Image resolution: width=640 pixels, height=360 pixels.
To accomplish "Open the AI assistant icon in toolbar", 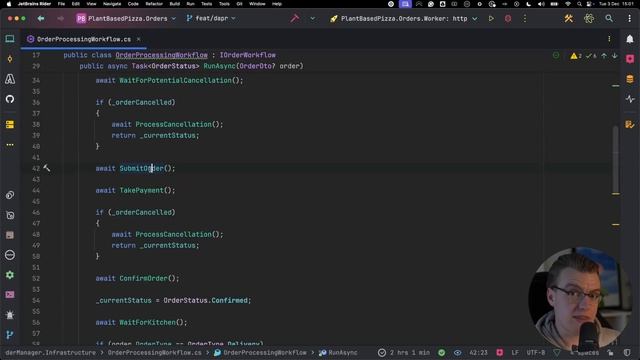I will click(589, 18).
